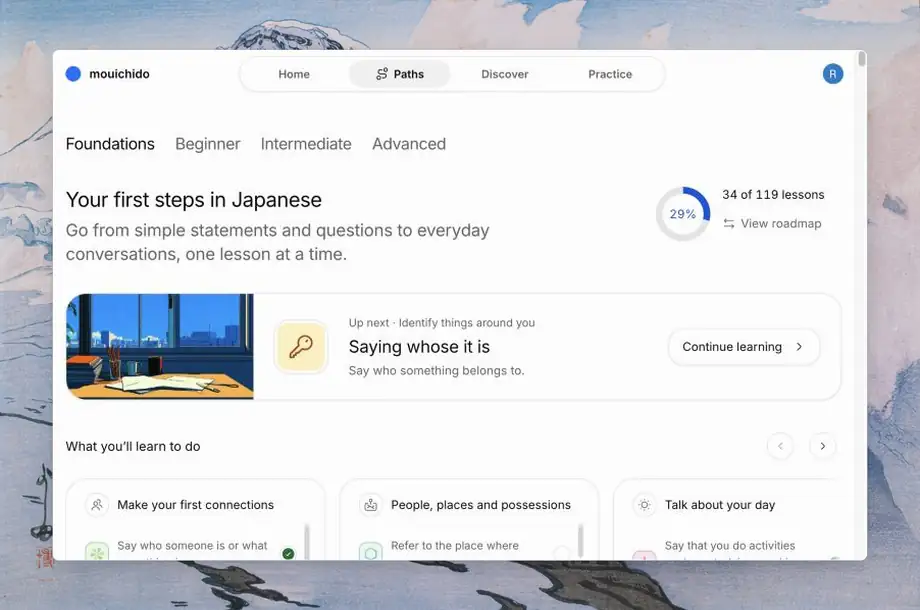Click the chevron inside Continue learning
Image resolution: width=920 pixels, height=610 pixels.
799,347
